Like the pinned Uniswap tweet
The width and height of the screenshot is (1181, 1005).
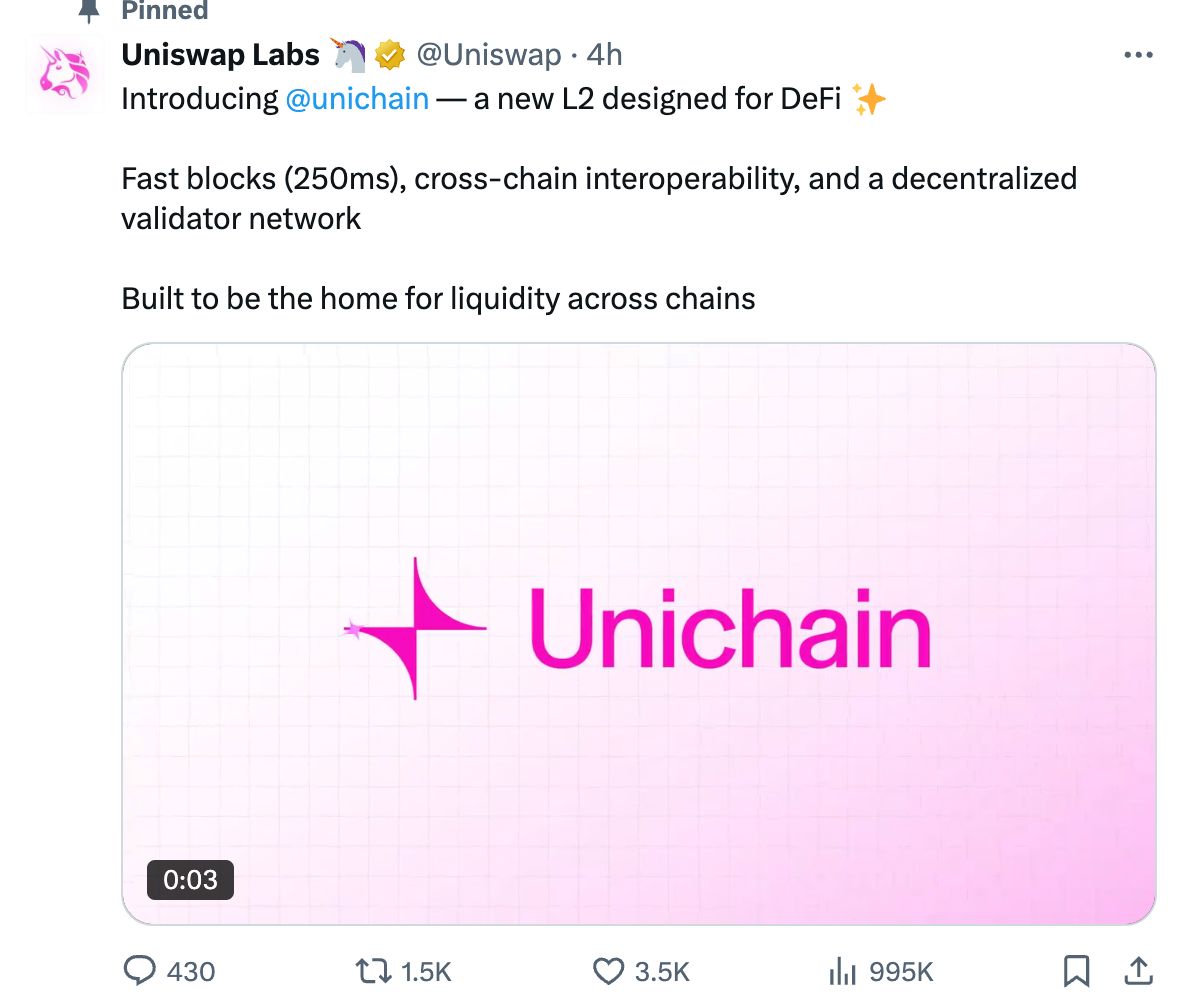pos(609,970)
